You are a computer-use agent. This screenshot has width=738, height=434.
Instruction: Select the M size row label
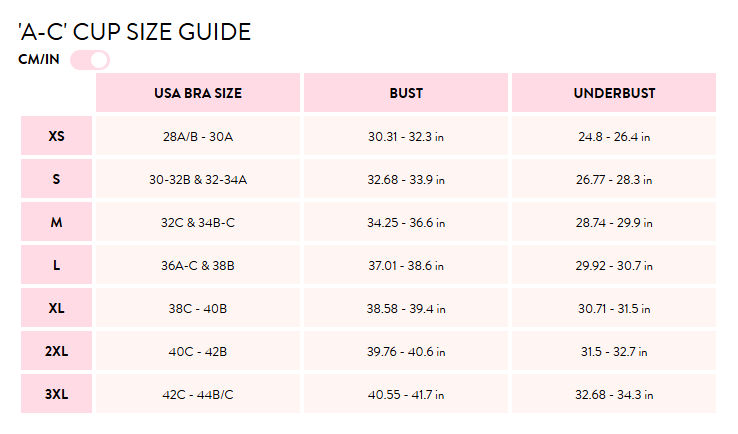click(56, 222)
